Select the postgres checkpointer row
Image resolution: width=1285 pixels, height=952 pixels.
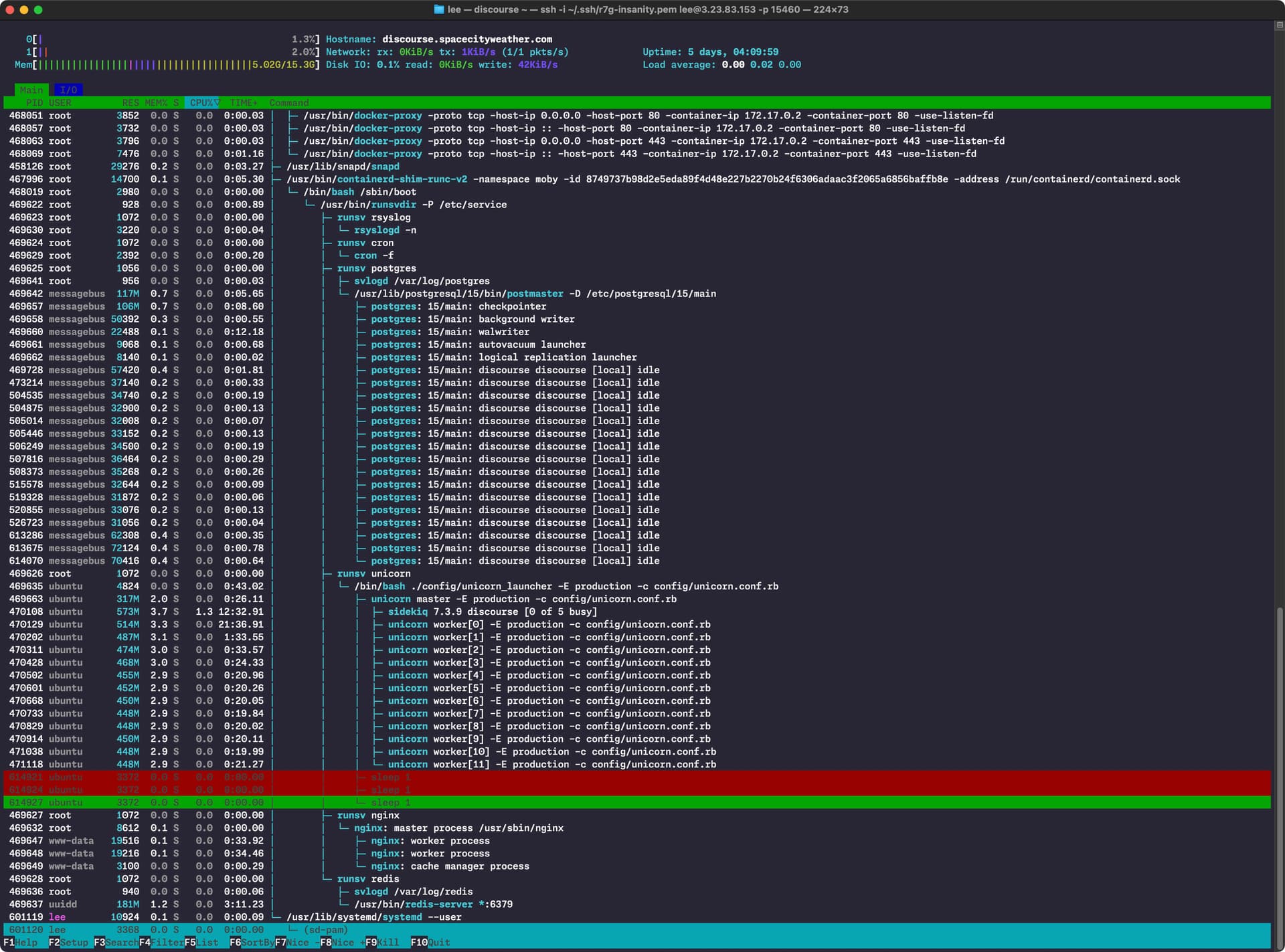coord(636,306)
